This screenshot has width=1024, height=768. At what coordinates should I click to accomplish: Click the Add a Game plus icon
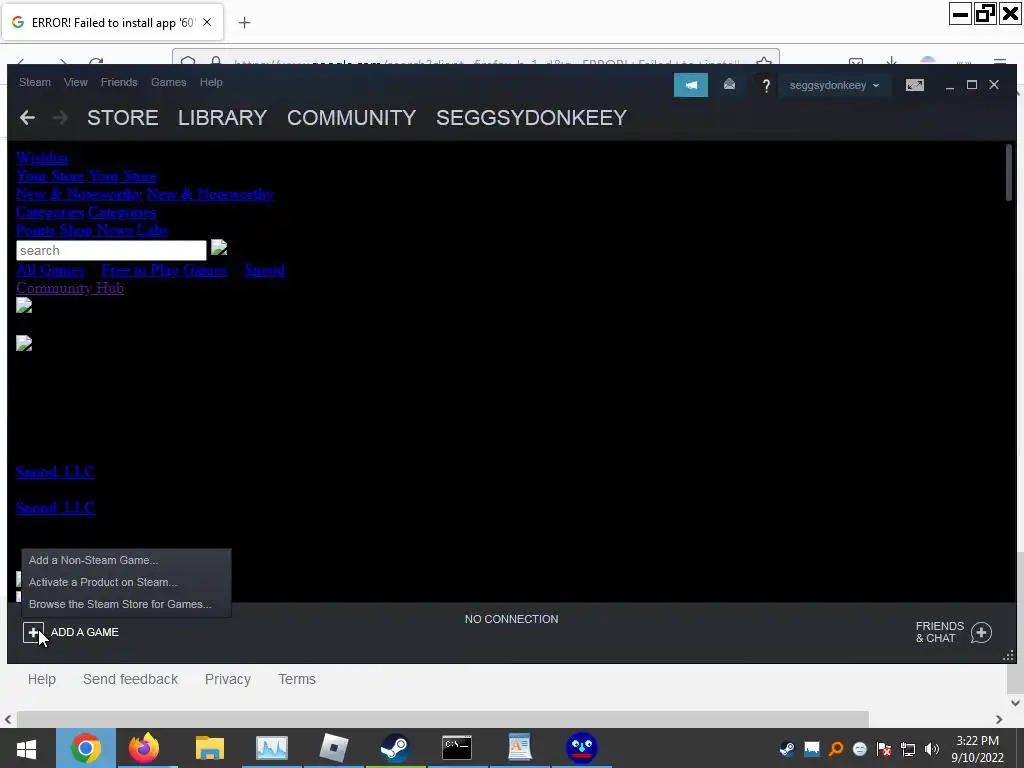pos(33,632)
